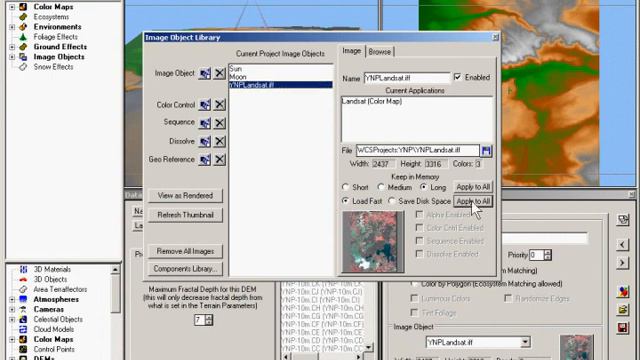Viewport: 640px width, 360px height.
Task: Switch to the Browse tab
Action: coord(380,52)
